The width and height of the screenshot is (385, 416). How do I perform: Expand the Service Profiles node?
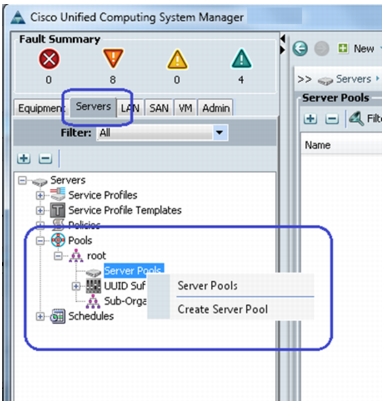[x=40, y=195]
